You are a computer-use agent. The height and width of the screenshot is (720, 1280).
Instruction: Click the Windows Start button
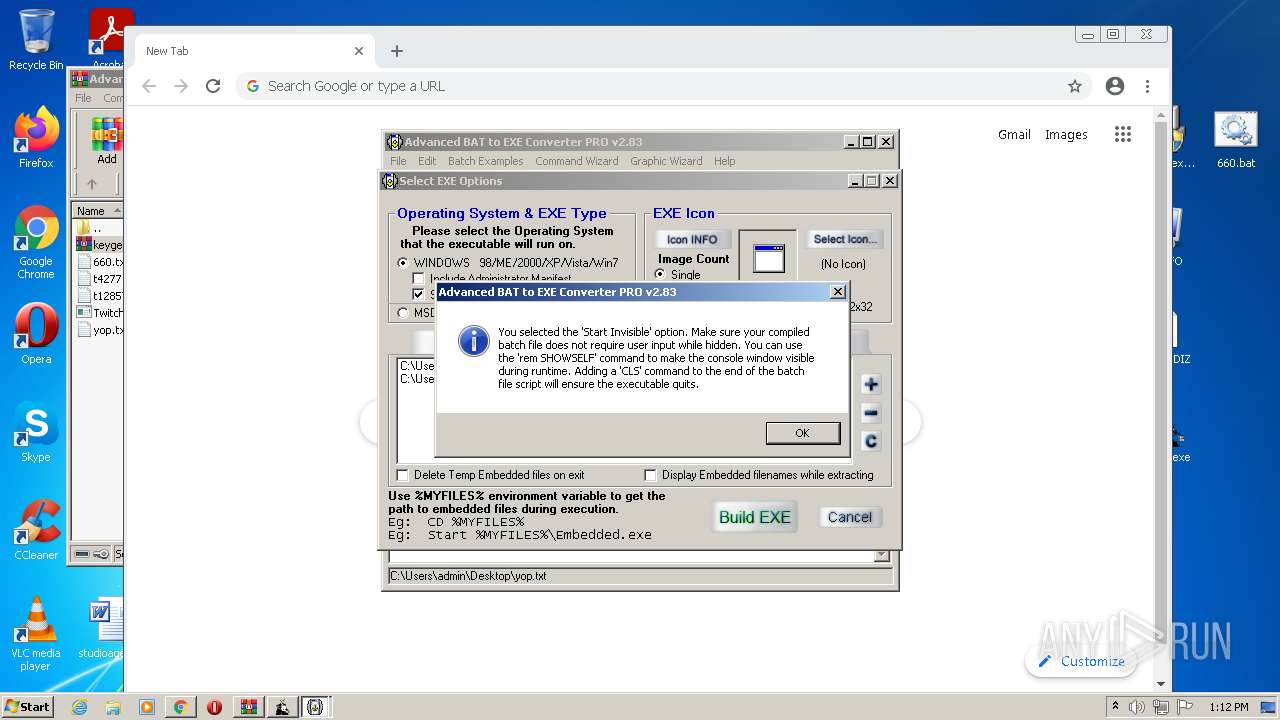[28, 706]
